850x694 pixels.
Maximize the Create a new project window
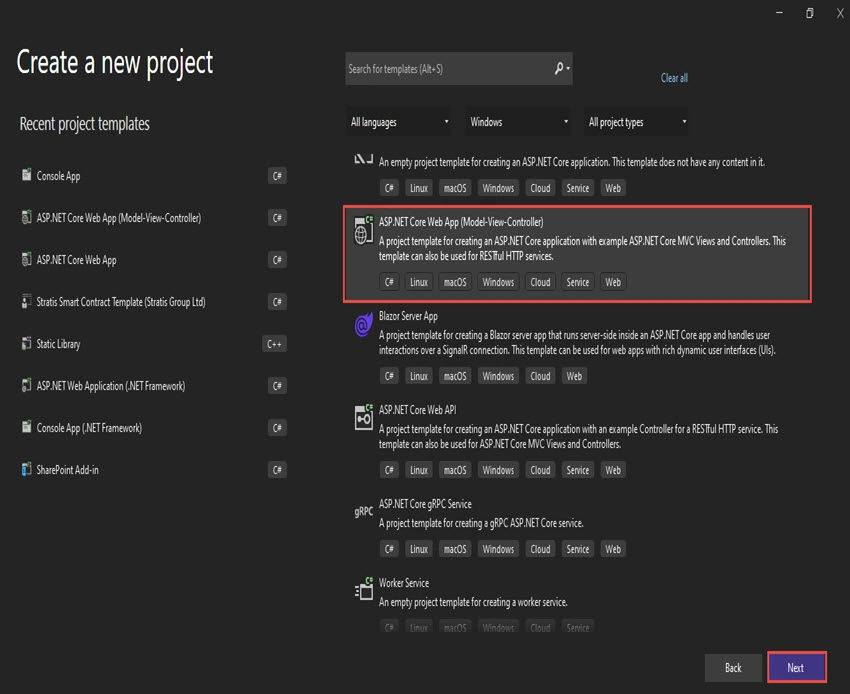click(x=809, y=13)
